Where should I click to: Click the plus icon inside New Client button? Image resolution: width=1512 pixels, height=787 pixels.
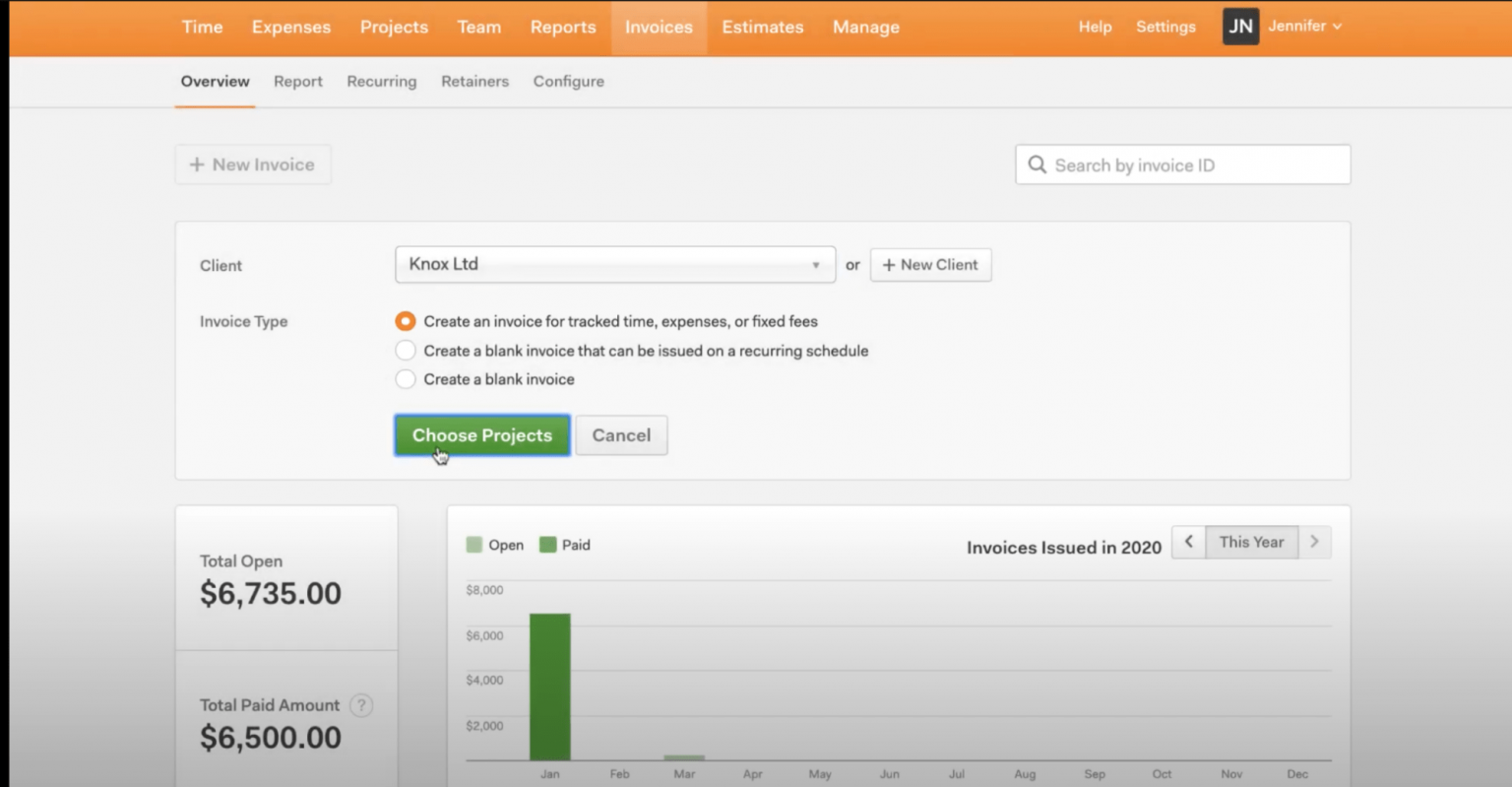click(889, 264)
